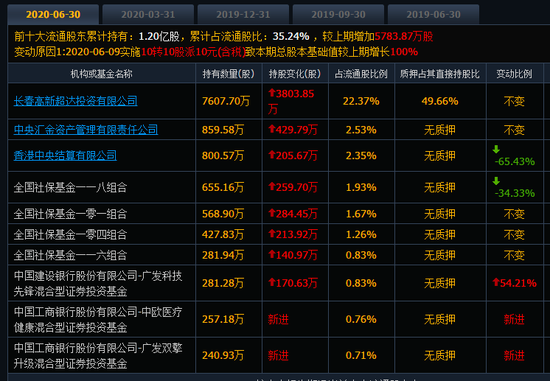This screenshot has height=381, width=550.
Task: Select the 7607.70万 holding value
Action: [226, 101]
